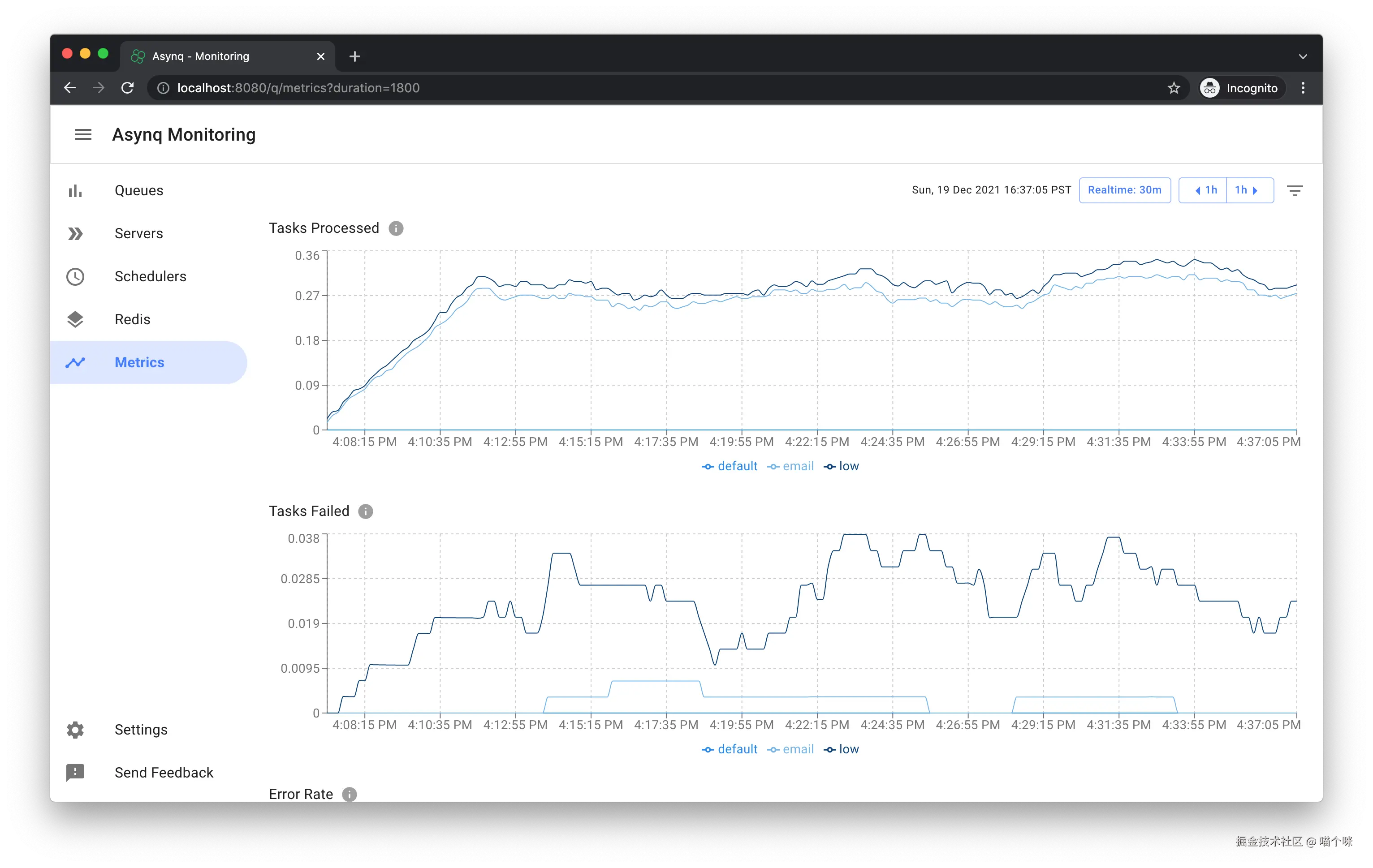The width and height of the screenshot is (1373, 868).
Task: Select the Servers icon in sidebar
Action: pos(75,233)
